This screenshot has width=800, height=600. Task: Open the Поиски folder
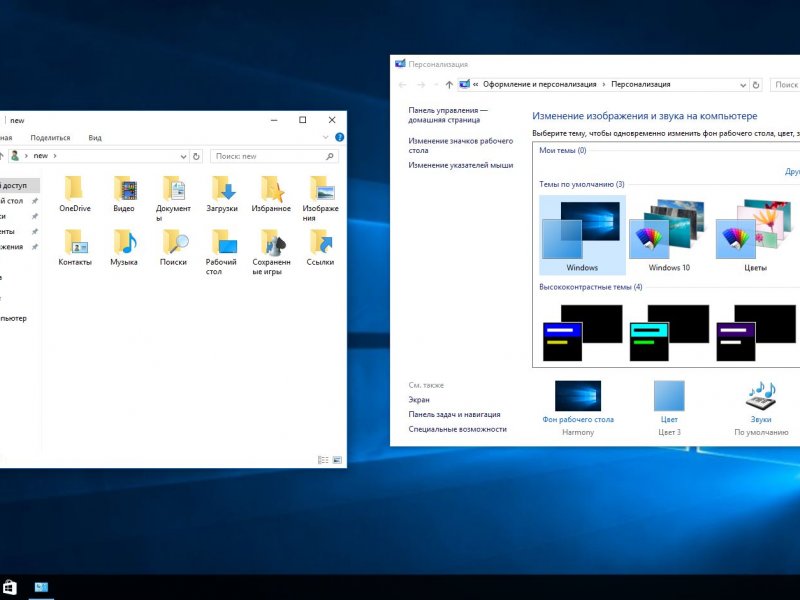[x=173, y=247]
